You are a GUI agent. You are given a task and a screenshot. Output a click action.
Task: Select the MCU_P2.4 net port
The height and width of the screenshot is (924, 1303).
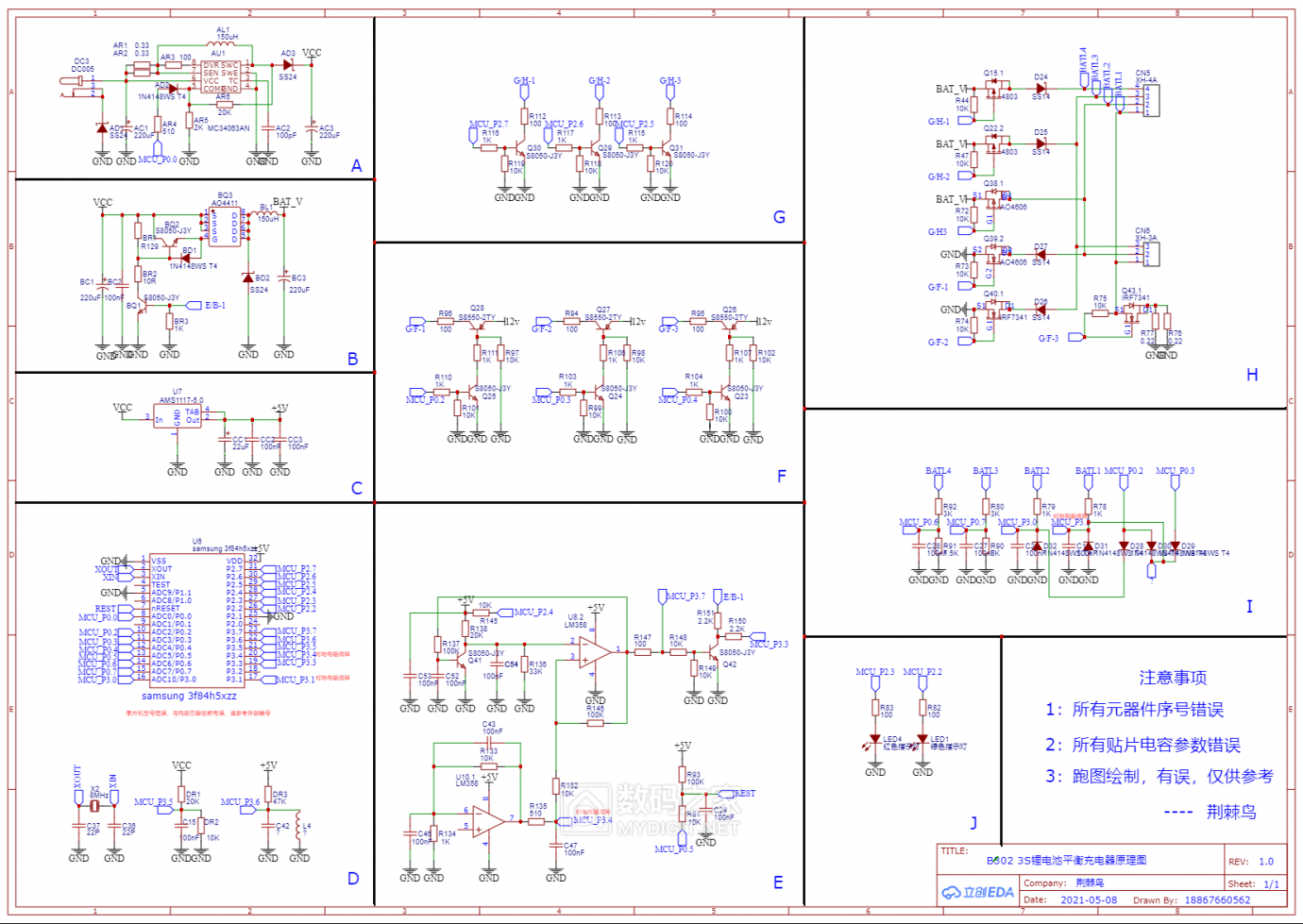click(x=526, y=613)
